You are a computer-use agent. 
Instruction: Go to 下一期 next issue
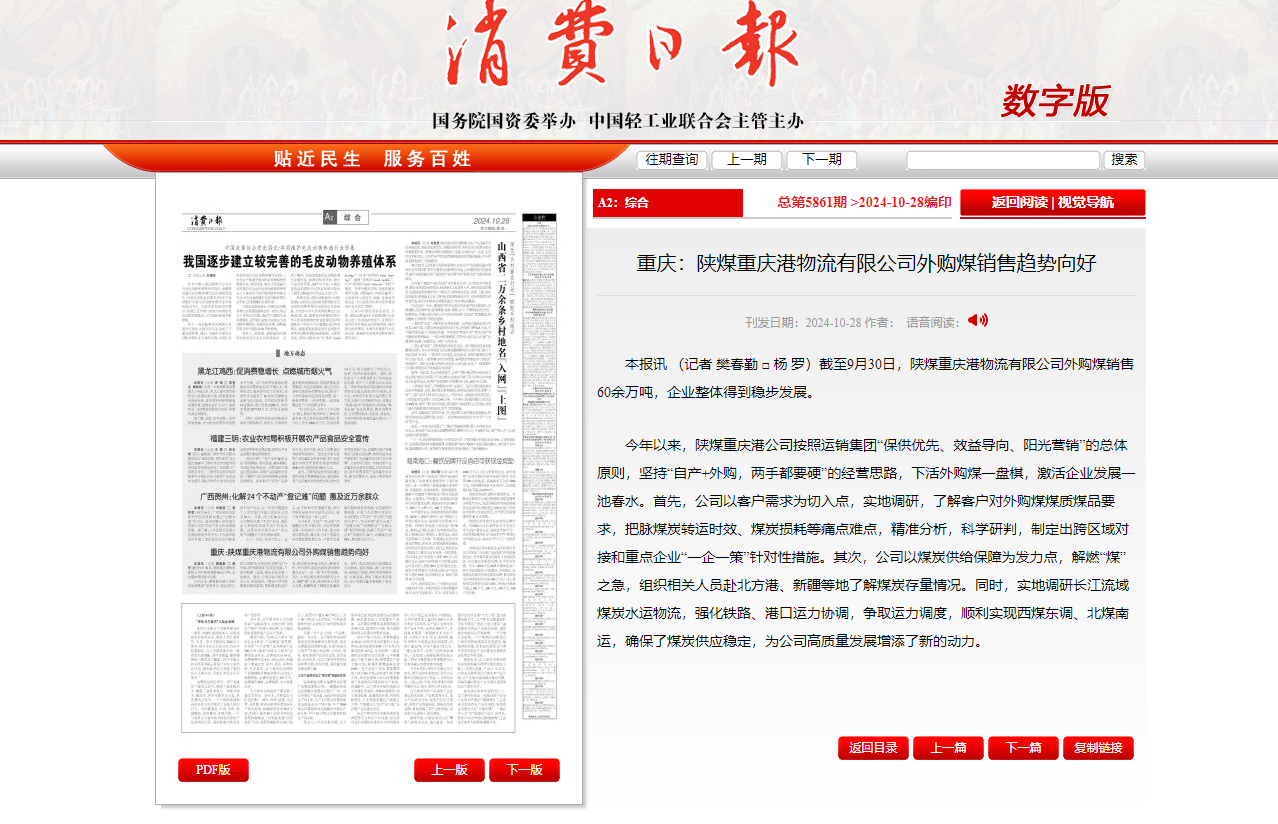tap(822, 160)
